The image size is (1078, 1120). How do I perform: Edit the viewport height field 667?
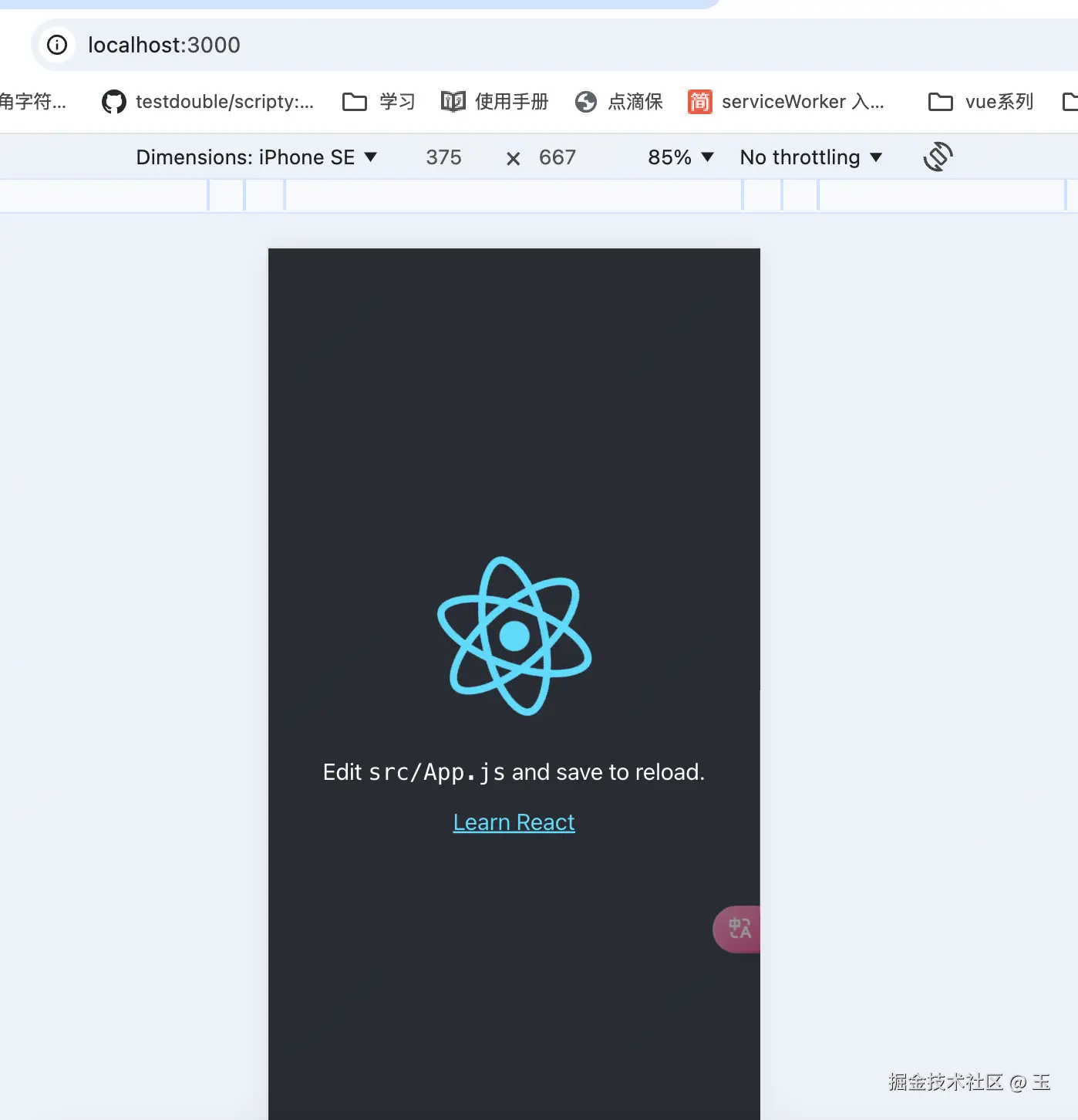(x=558, y=157)
